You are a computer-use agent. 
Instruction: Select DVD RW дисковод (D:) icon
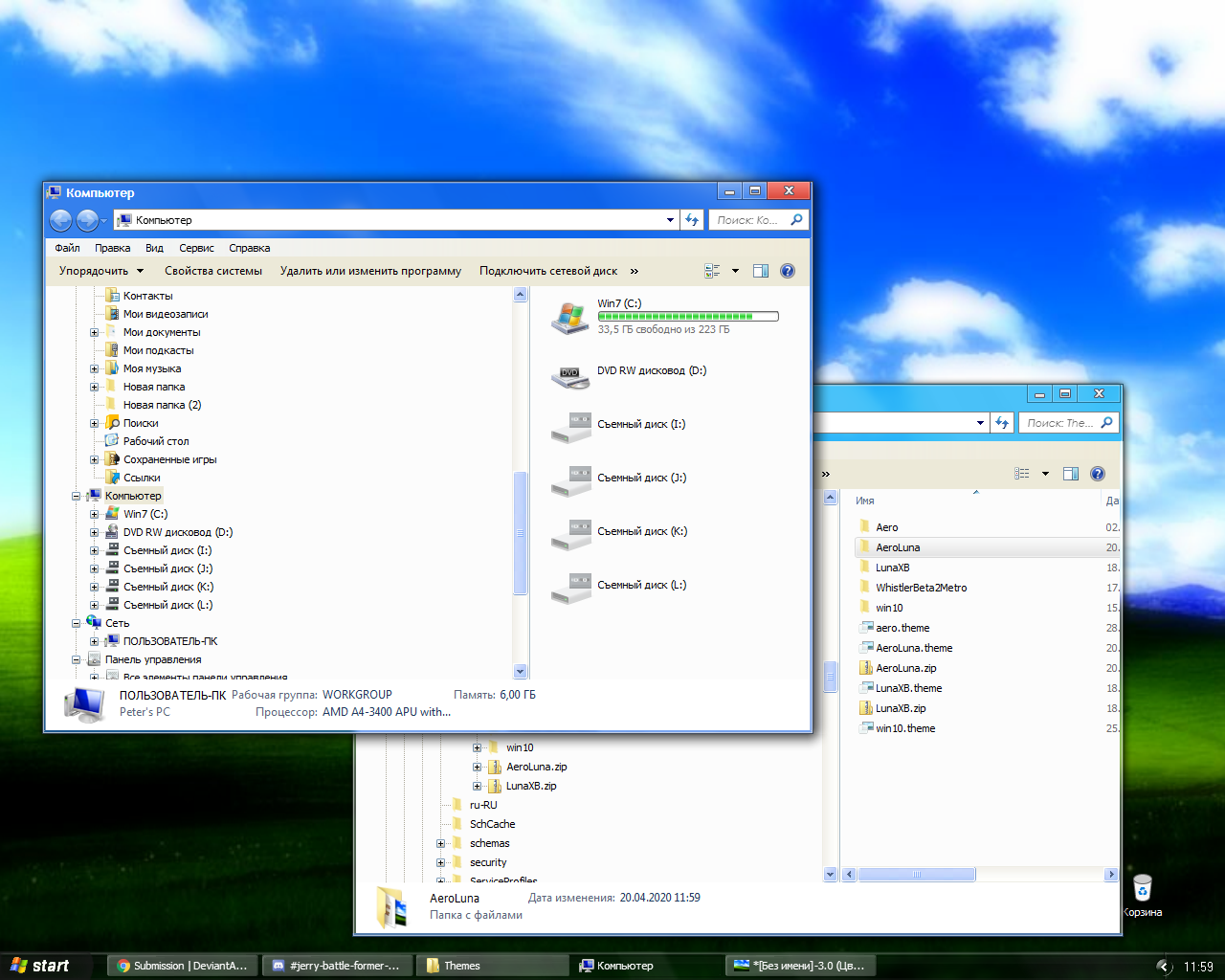point(570,376)
